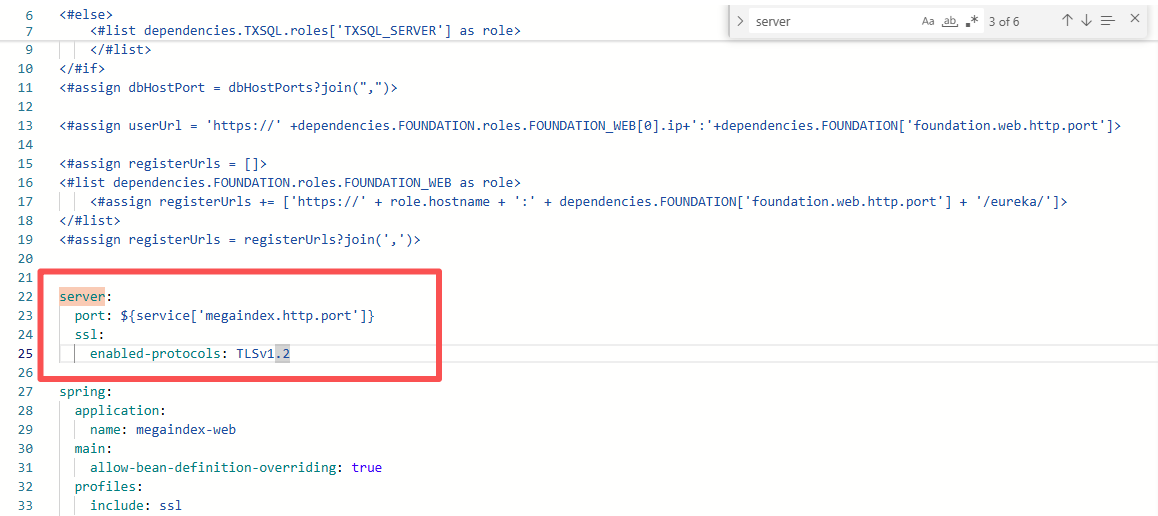Click the "ssl" key on line 24

[86, 335]
